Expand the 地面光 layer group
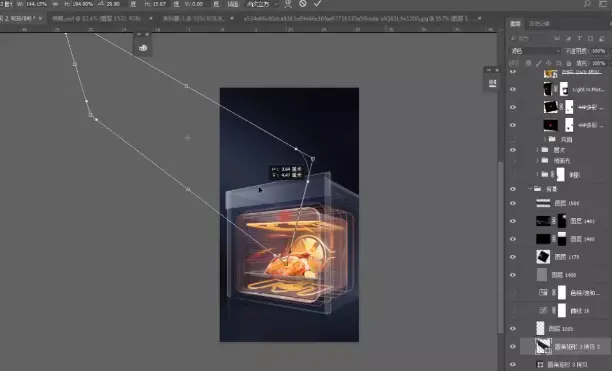 [537, 160]
